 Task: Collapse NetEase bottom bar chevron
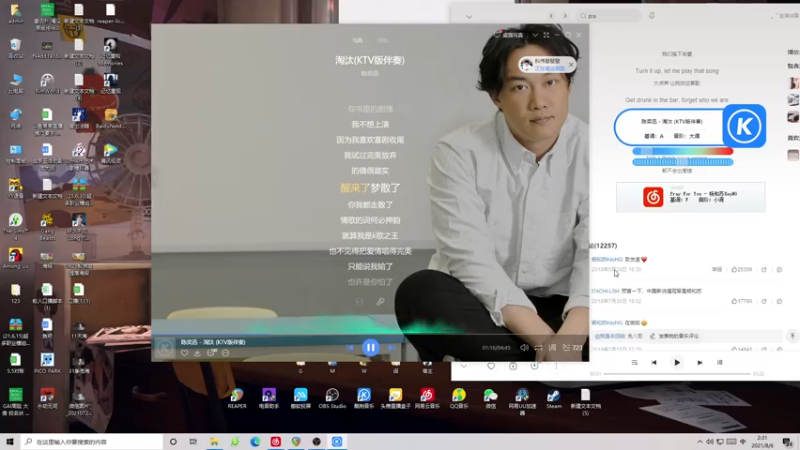click(463, 366)
